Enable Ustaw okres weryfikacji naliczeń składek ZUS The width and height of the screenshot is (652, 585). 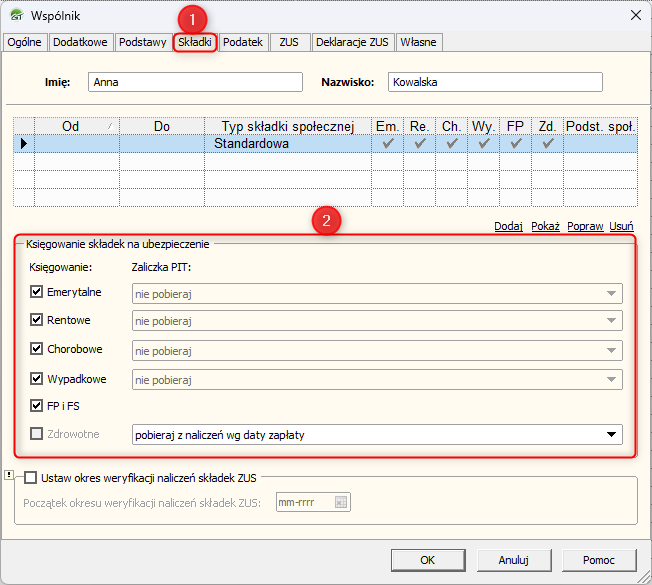tap(30, 478)
